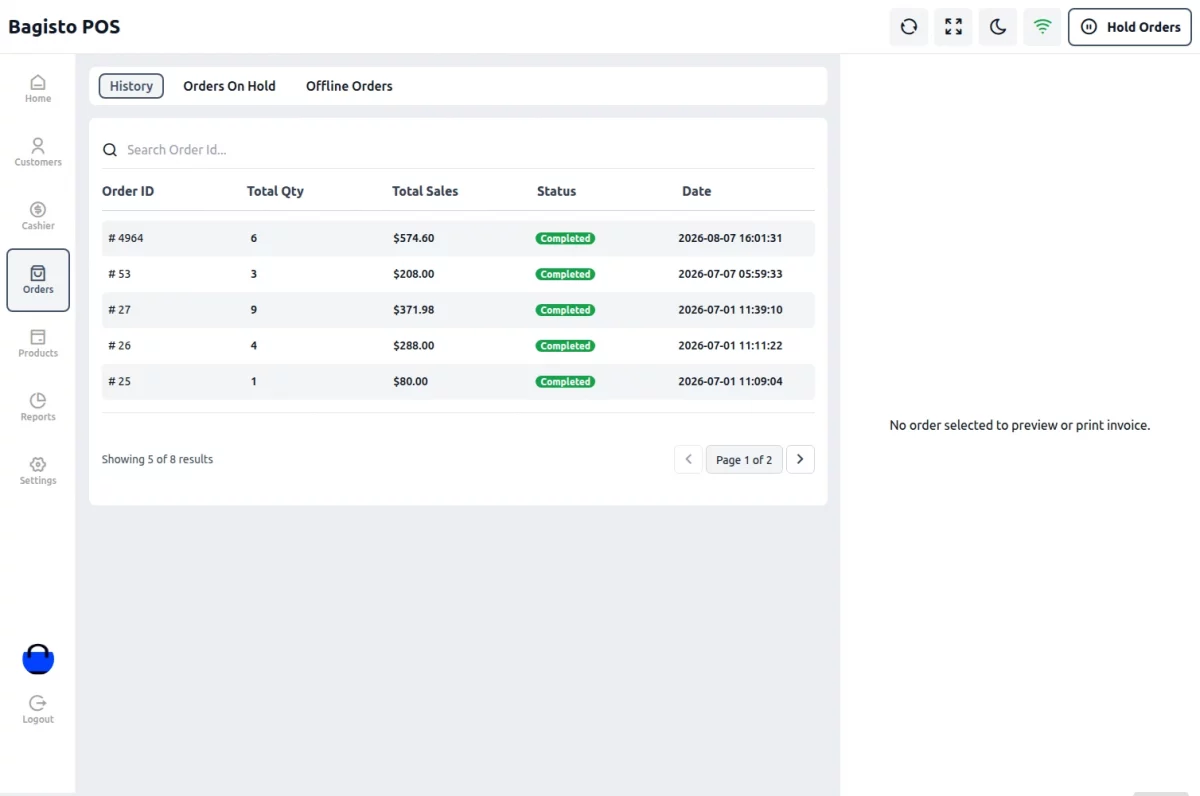1200x796 pixels.
Task: Click the $208.00 total sales cell
Action: [x=414, y=274]
